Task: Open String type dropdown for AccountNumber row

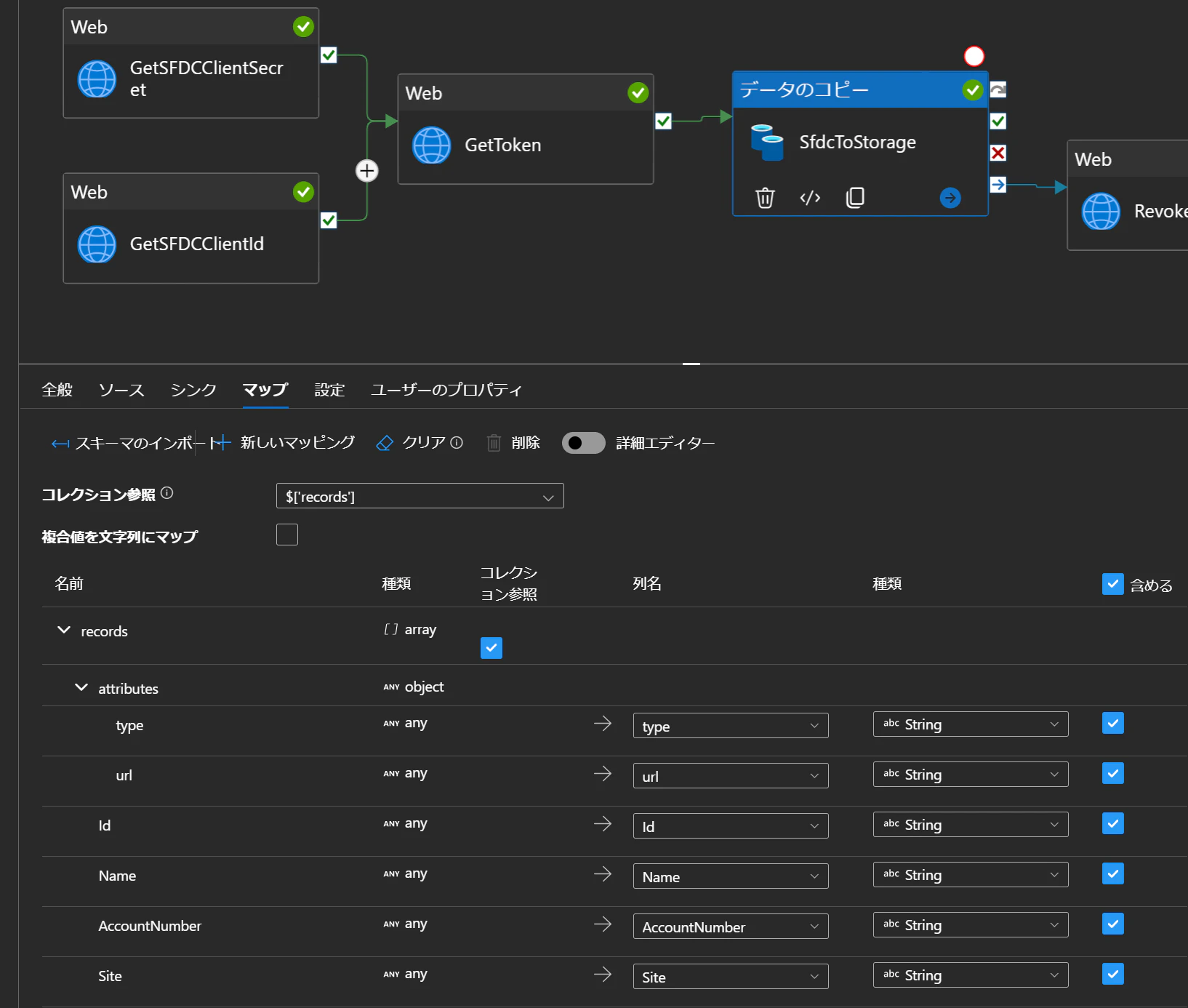Action: pyautogui.click(x=971, y=925)
